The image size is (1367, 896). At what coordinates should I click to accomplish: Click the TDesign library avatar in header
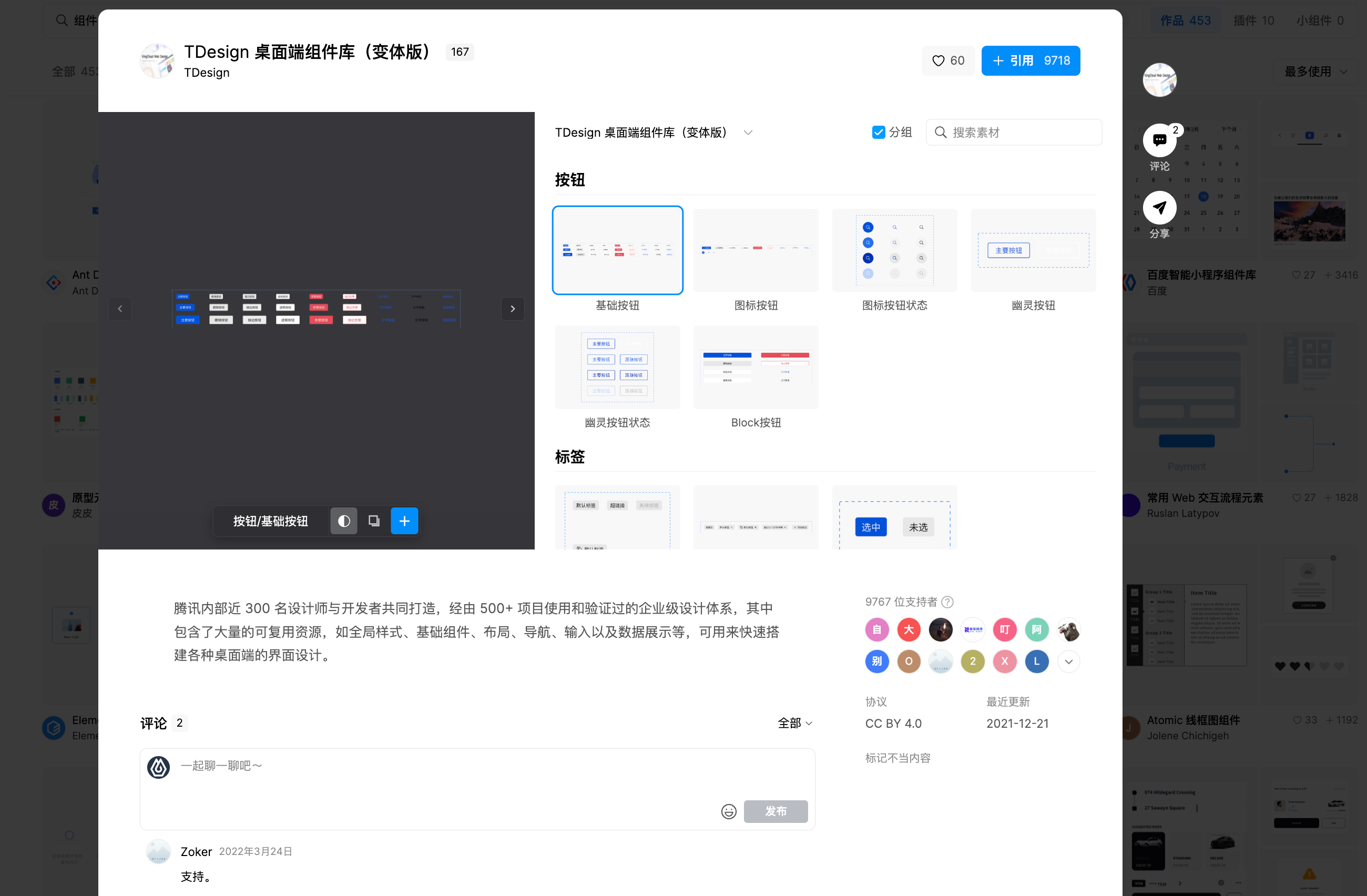point(157,61)
